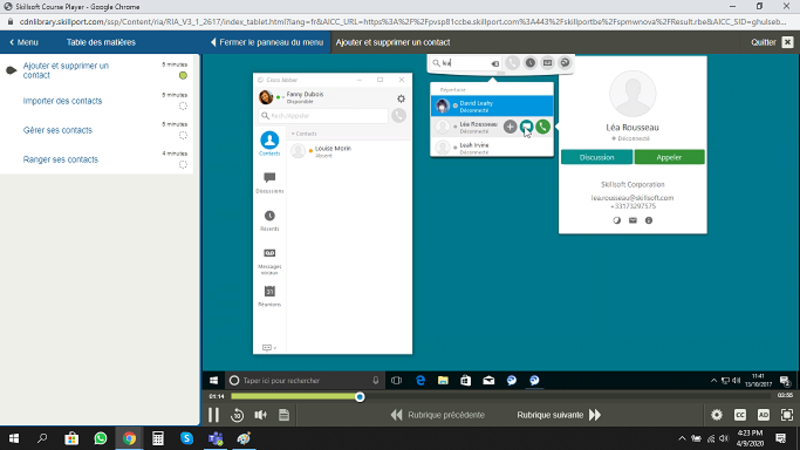Image resolution: width=800 pixels, height=450 pixels.
Task: Open Jabber Messages vocaux icon
Action: click(x=269, y=261)
